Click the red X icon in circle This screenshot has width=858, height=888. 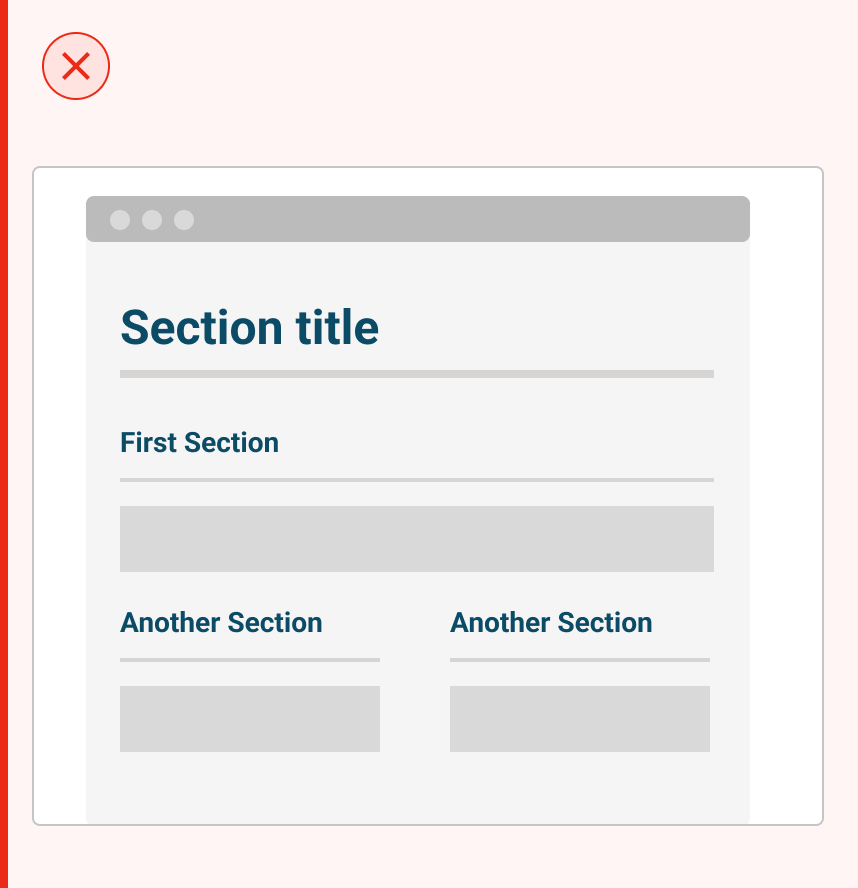[76, 67]
